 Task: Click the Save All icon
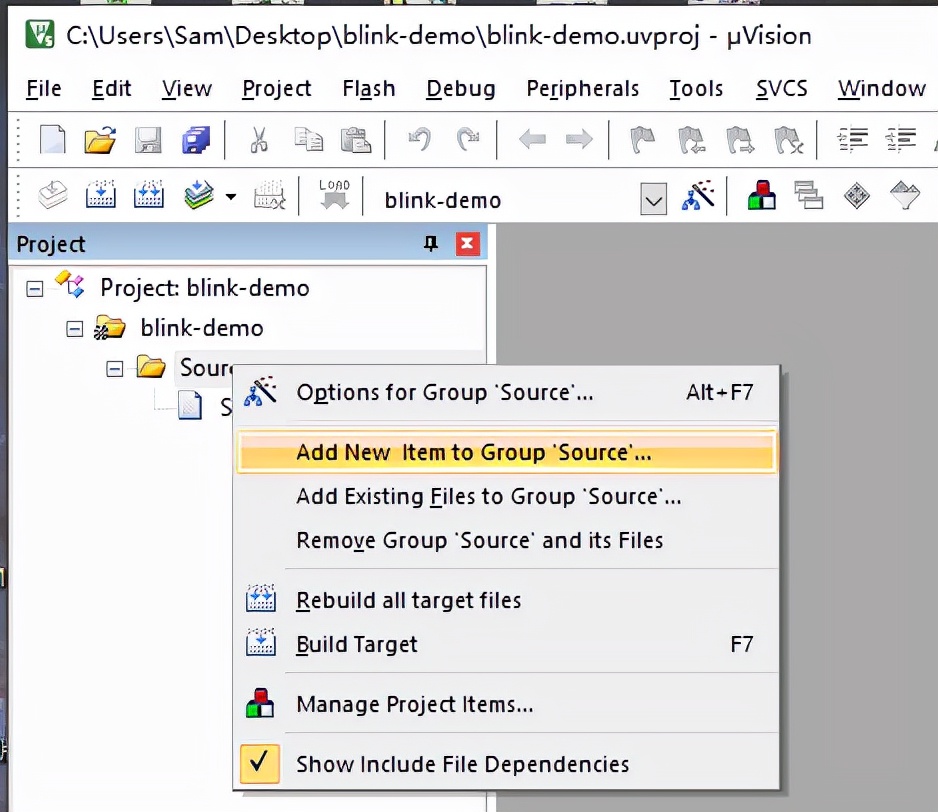[196, 139]
